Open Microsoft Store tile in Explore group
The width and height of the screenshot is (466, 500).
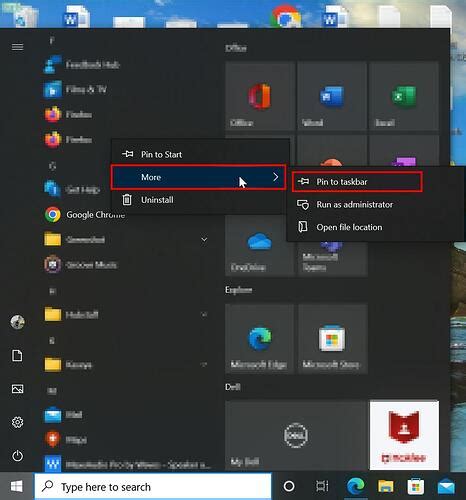tap(332, 339)
